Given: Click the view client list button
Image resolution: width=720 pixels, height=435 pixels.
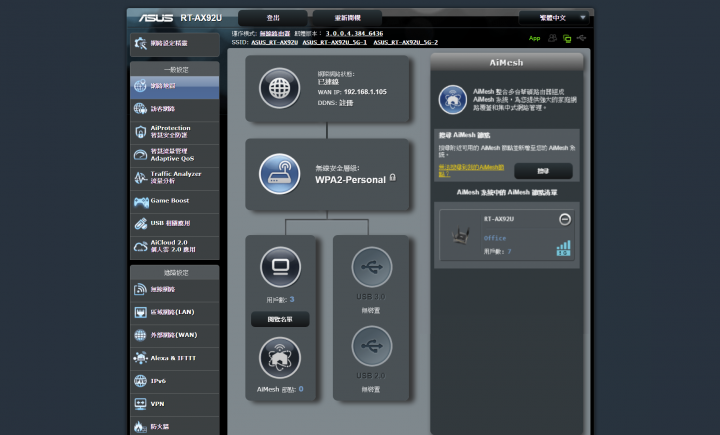Looking at the screenshot, I should tap(280, 319).
